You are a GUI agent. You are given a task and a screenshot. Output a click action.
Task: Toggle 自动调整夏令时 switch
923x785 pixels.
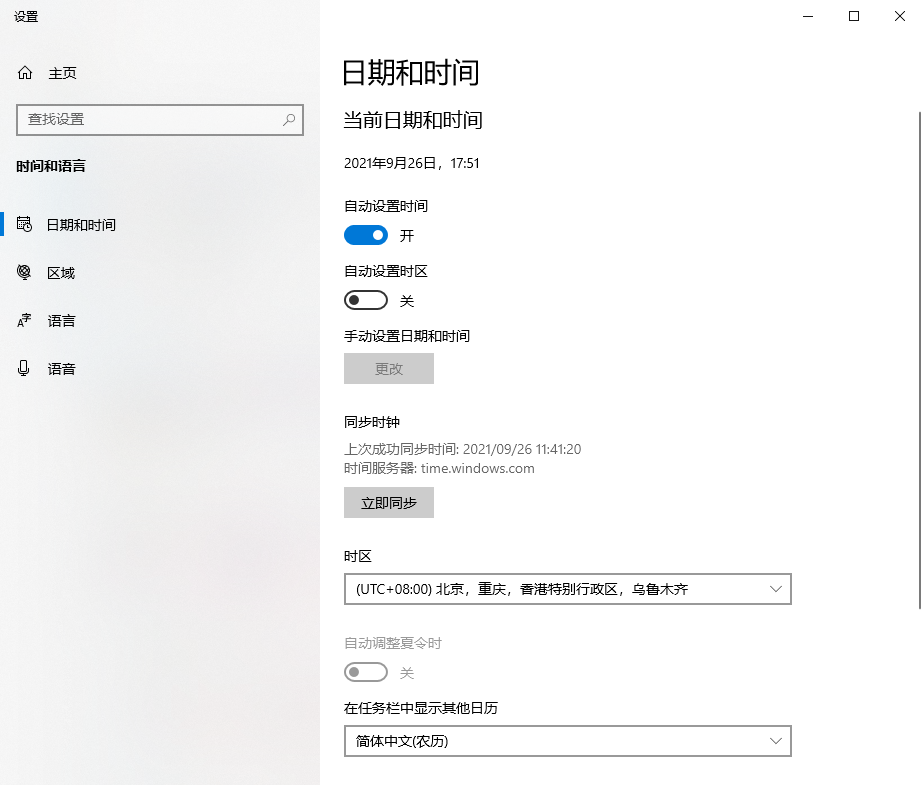tap(366, 673)
